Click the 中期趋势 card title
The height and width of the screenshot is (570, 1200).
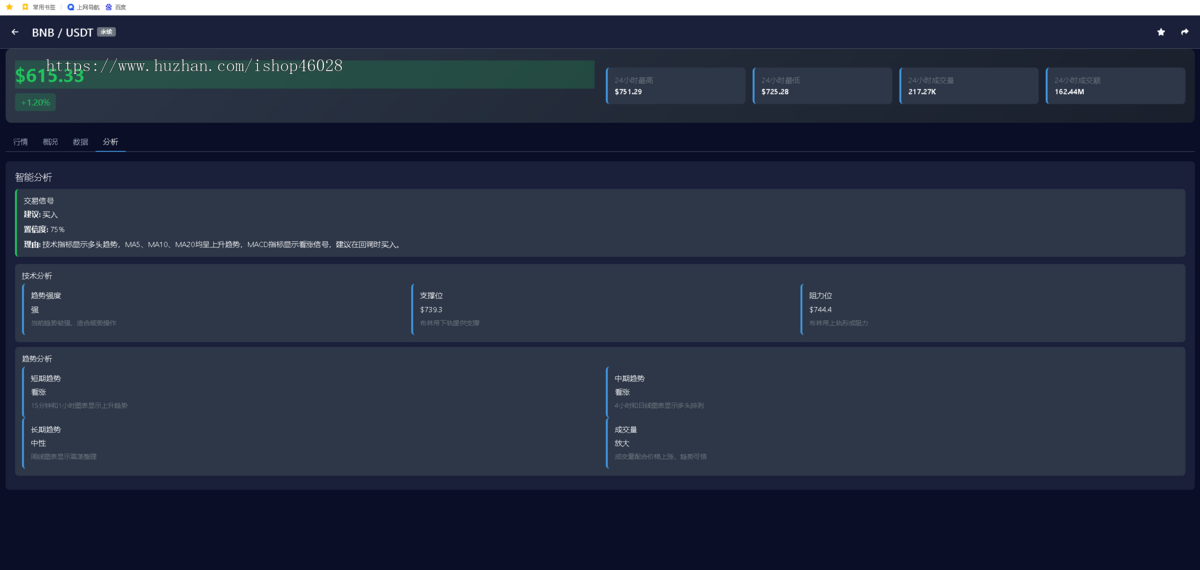tap(630, 378)
